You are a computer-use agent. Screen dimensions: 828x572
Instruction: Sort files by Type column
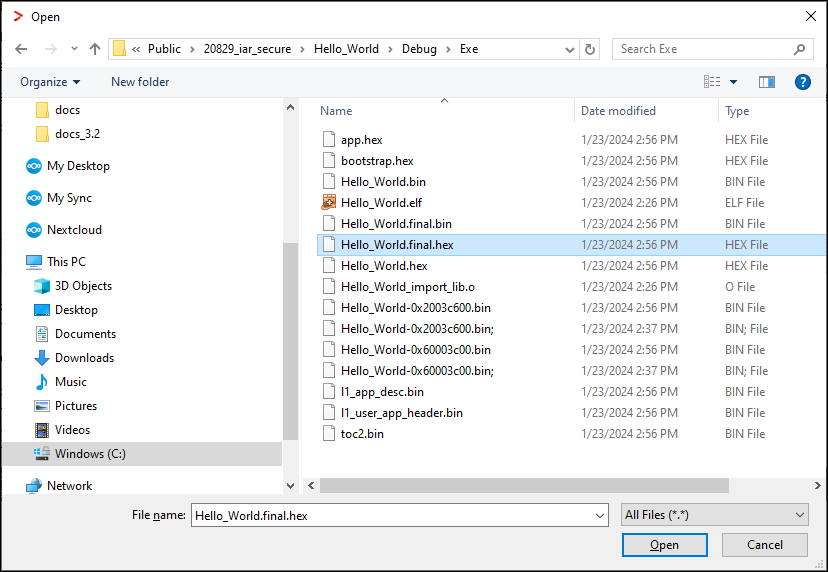[x=737, y=111]
